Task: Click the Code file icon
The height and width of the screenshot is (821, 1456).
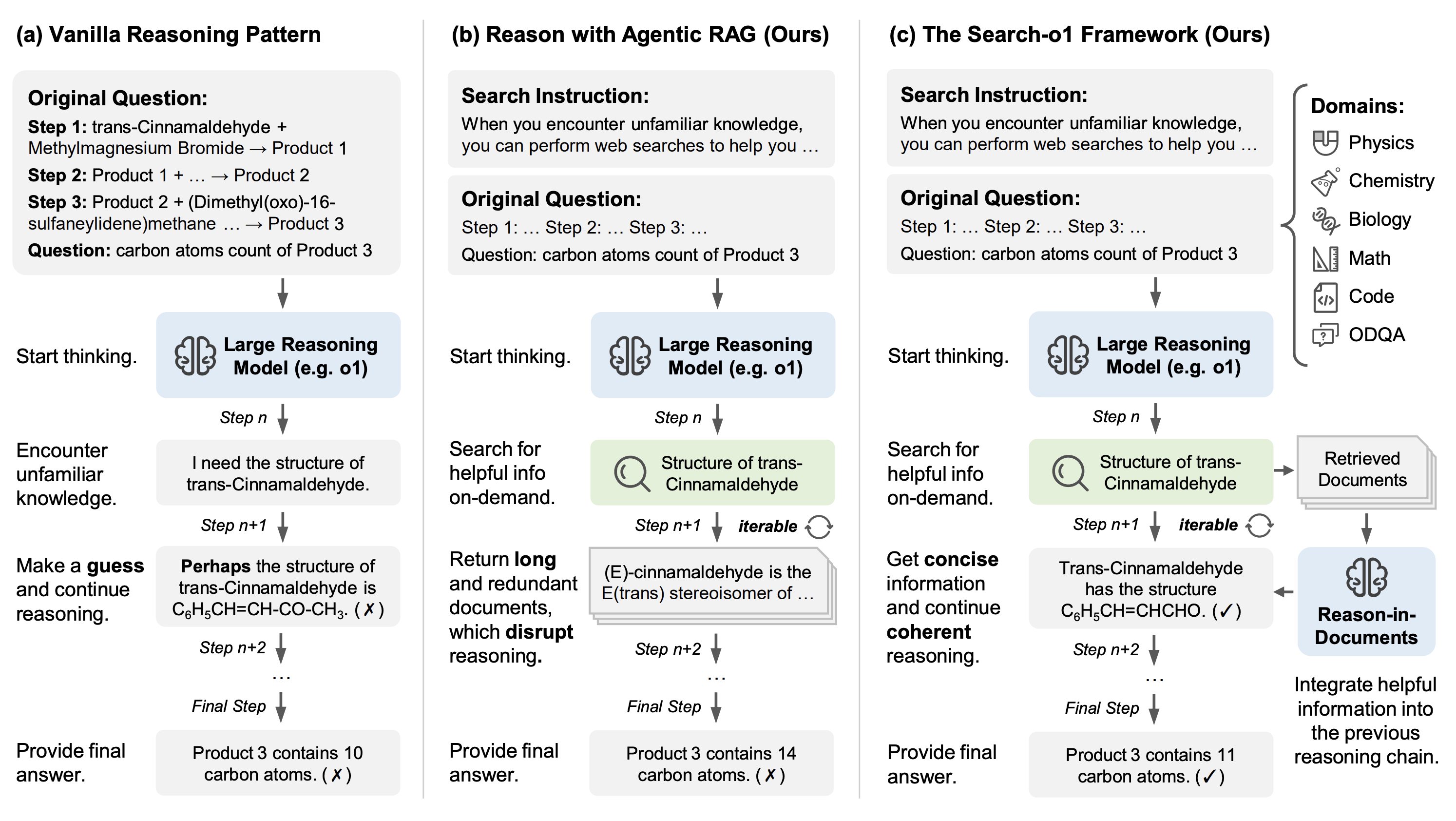Action: (1325, 297)
